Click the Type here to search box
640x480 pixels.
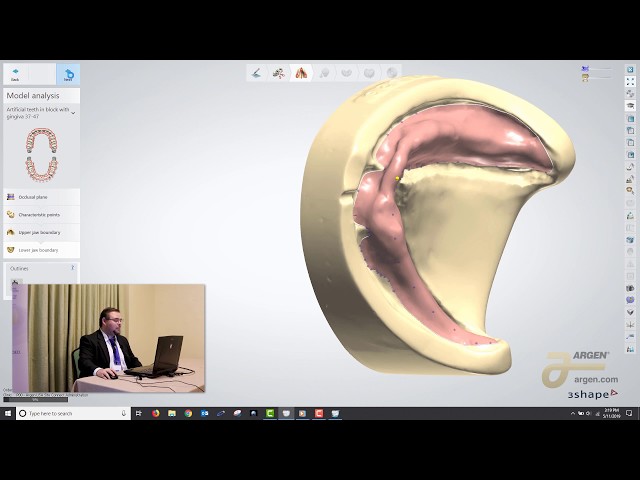point(73,413)
